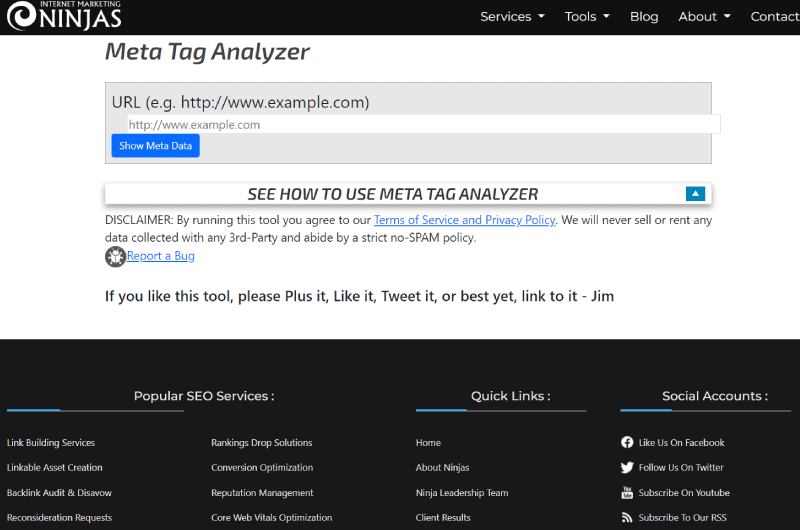The height and width of the screenshot is (530, 800).
Task: Open the Tools dropdown menu
Action: click(587, 17)
